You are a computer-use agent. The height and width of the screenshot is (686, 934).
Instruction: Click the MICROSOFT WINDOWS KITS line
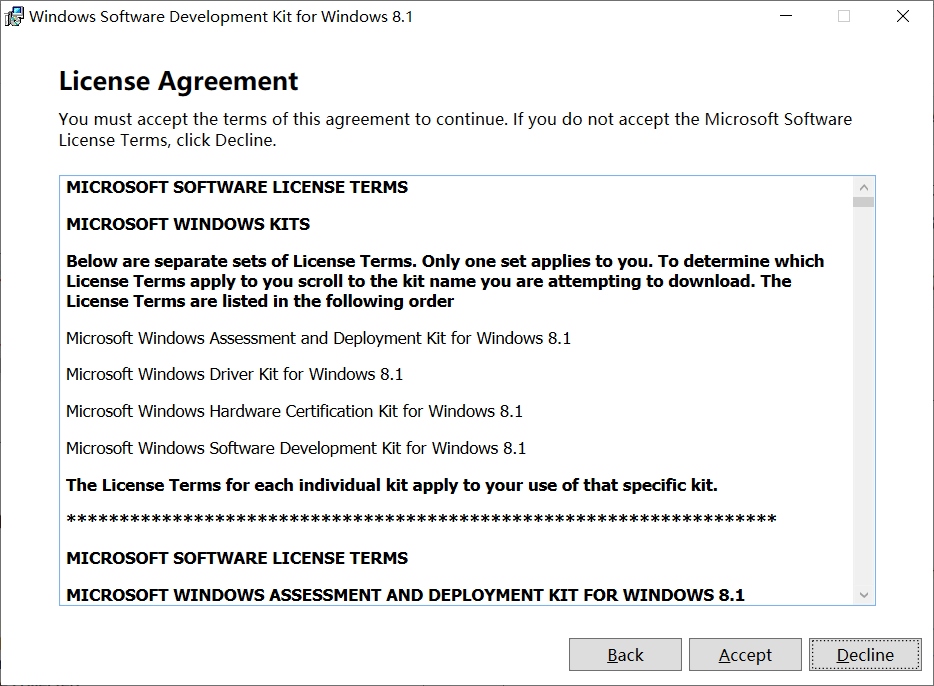pos(188,224)
